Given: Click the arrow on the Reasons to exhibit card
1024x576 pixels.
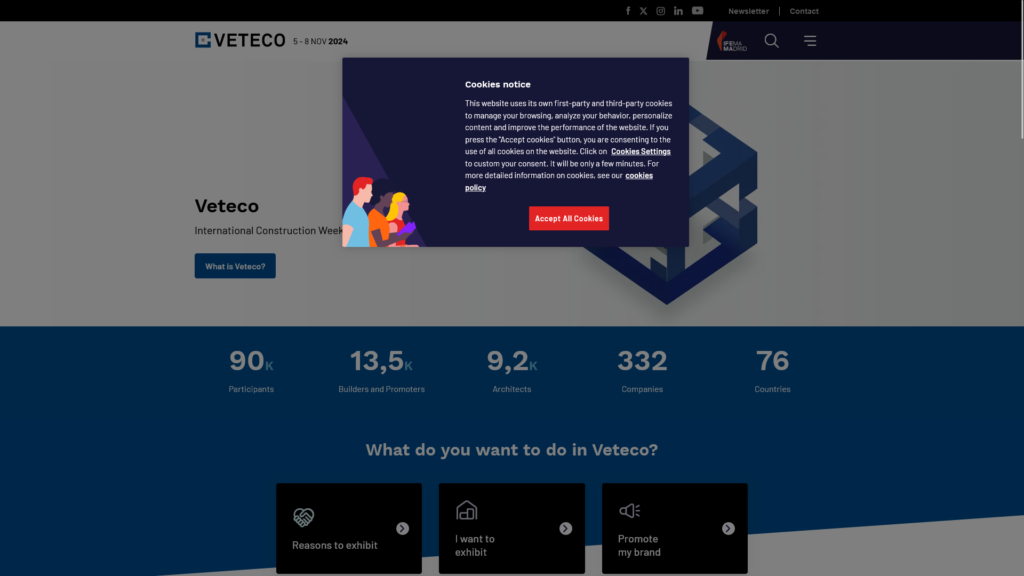Looking at the screenshot, I should (402, 528).
